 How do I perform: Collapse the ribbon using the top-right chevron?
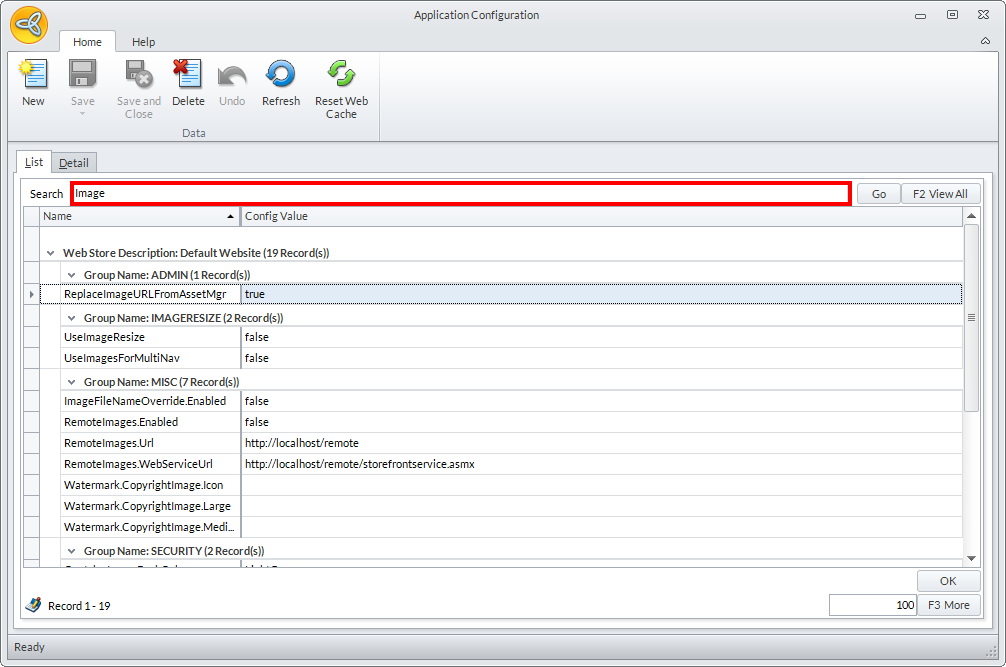click(985, 42)
